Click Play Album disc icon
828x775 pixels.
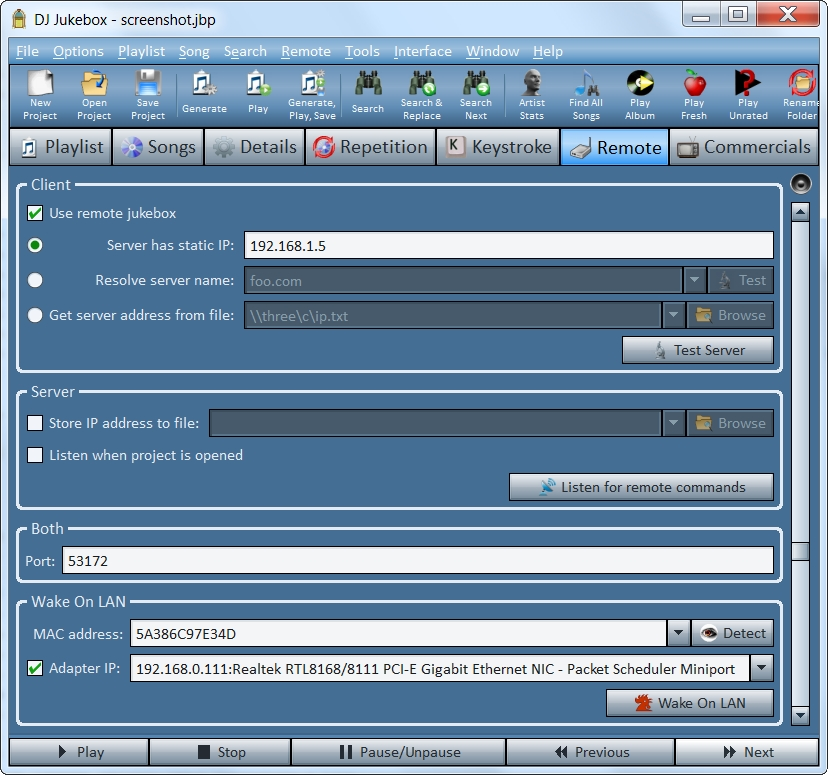point(640,95)
